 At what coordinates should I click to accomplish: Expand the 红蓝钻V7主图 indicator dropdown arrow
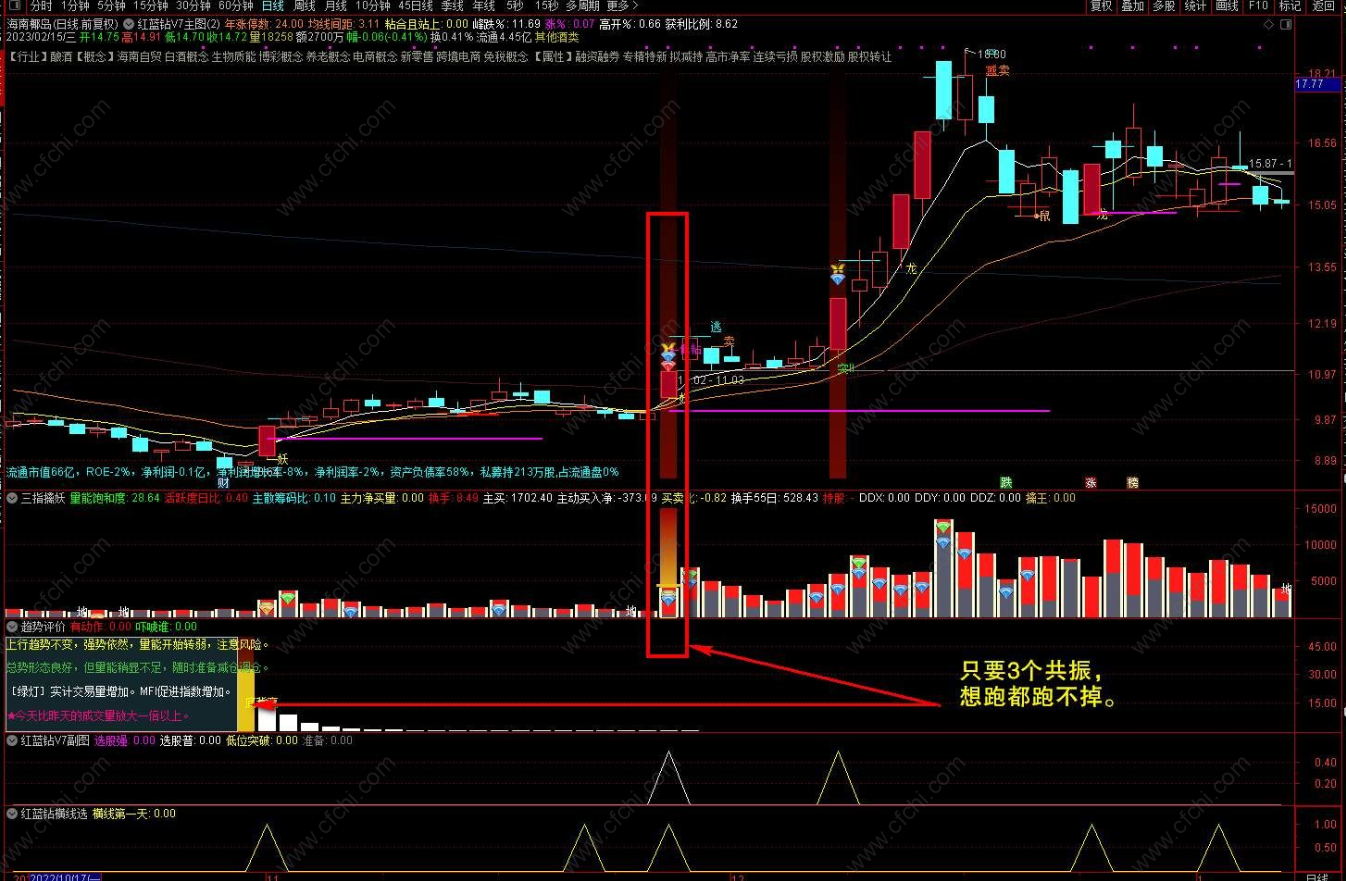pyautogui.click(x=129, y=24)
